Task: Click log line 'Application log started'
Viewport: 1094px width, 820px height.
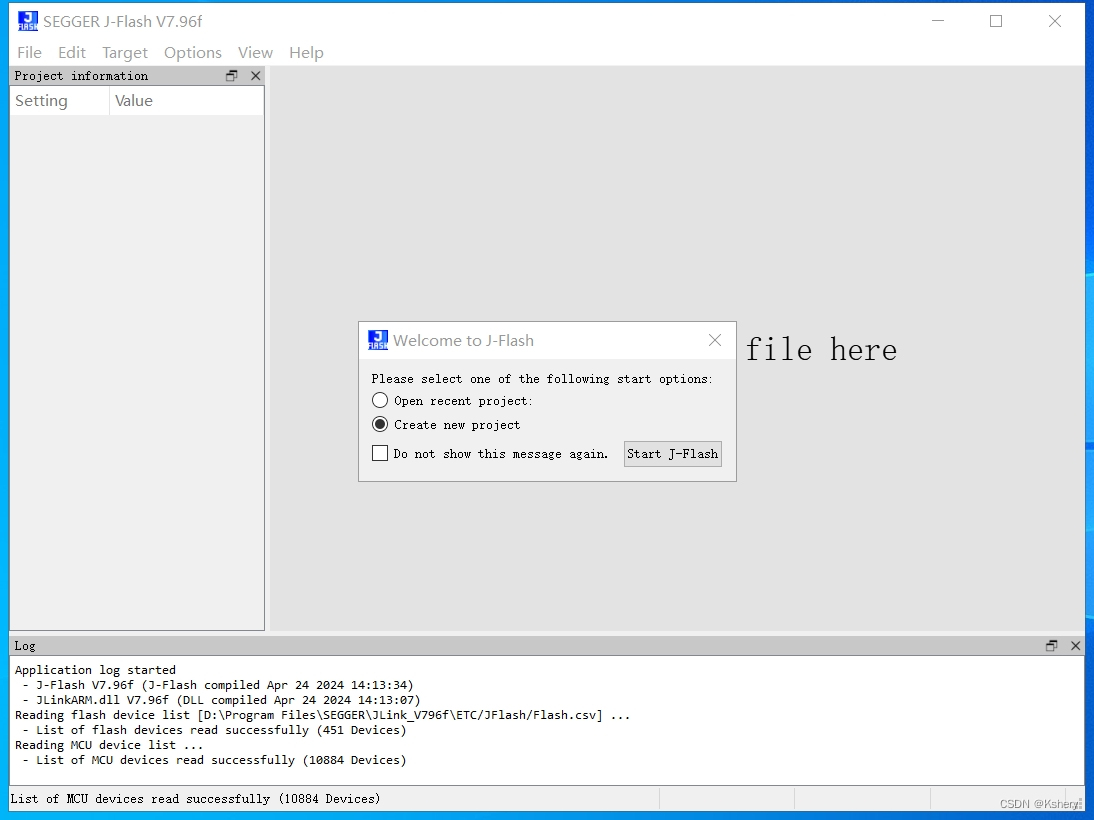Action: coord(96,670)
